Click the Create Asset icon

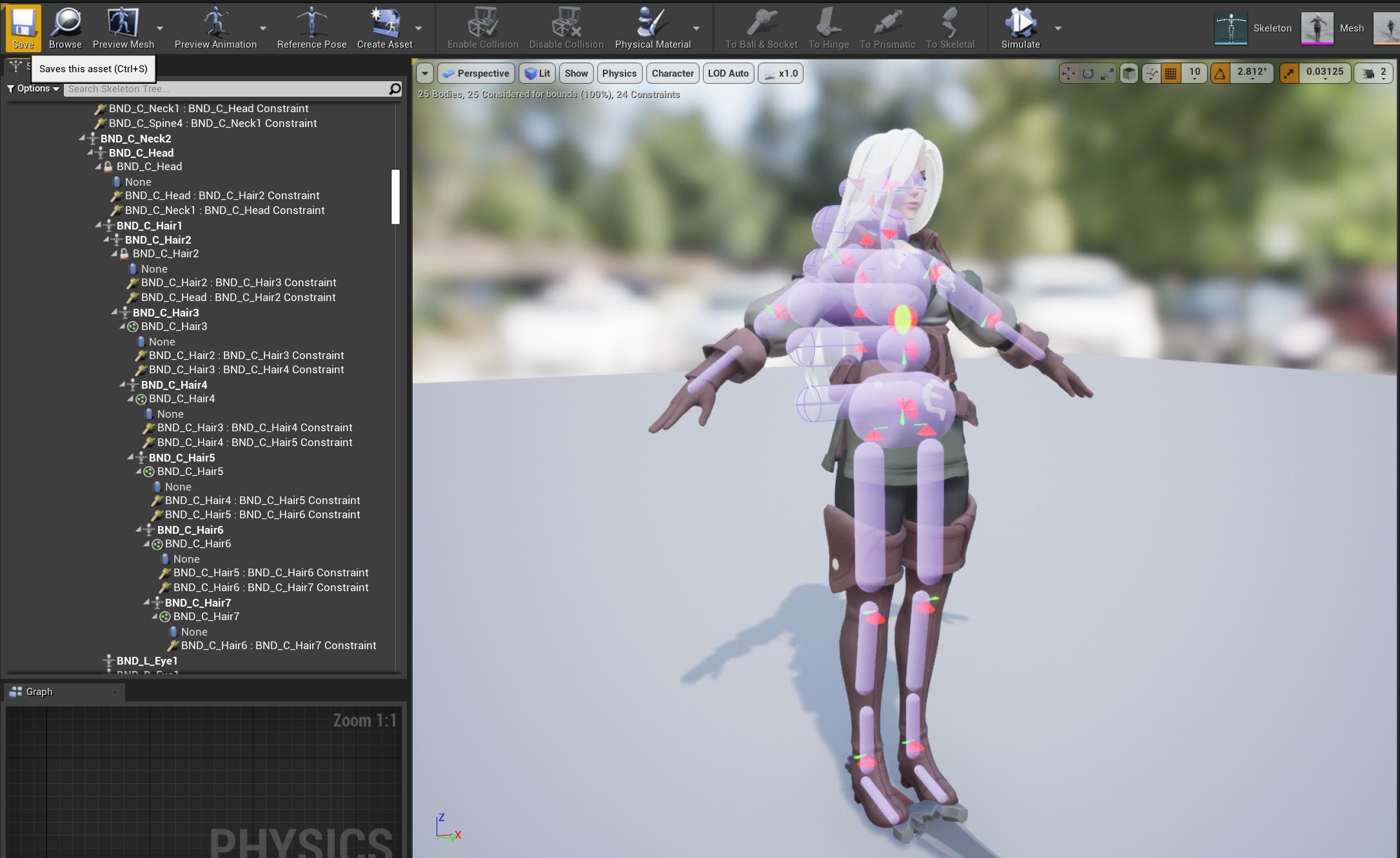click(384, 26)
